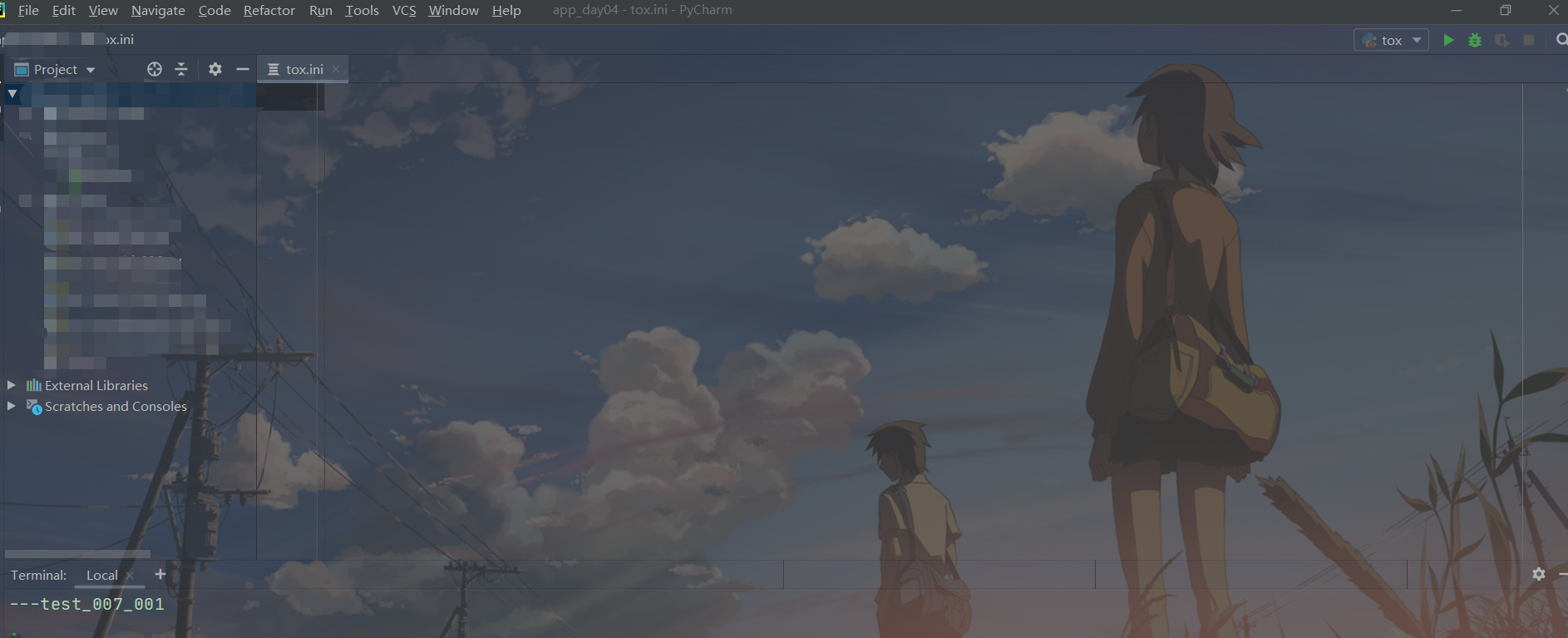Open the Code menu
This screenshot has height=638, width=1568.
click(x=214, y=10)
